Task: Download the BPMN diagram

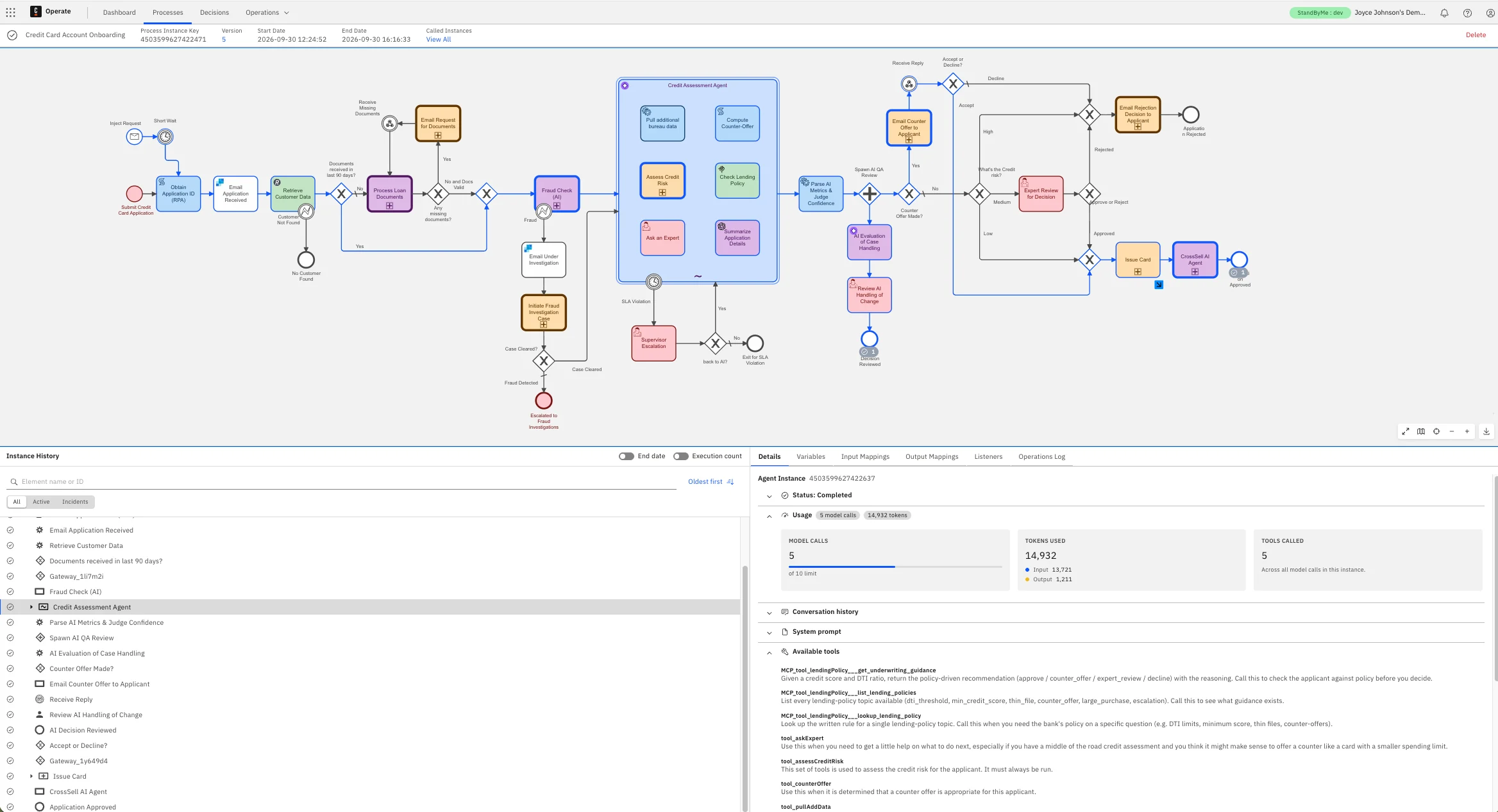Action: [1486, 431]
